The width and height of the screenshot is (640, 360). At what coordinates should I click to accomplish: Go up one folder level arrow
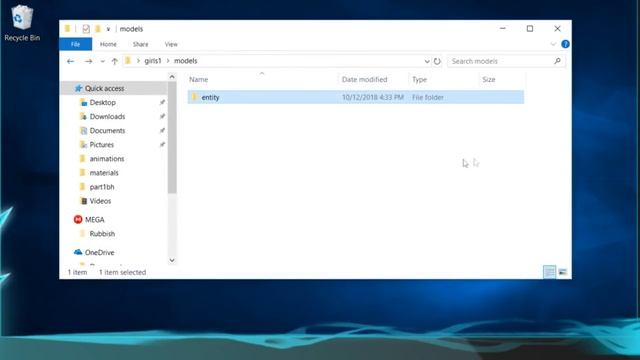[x=115, y=61]
